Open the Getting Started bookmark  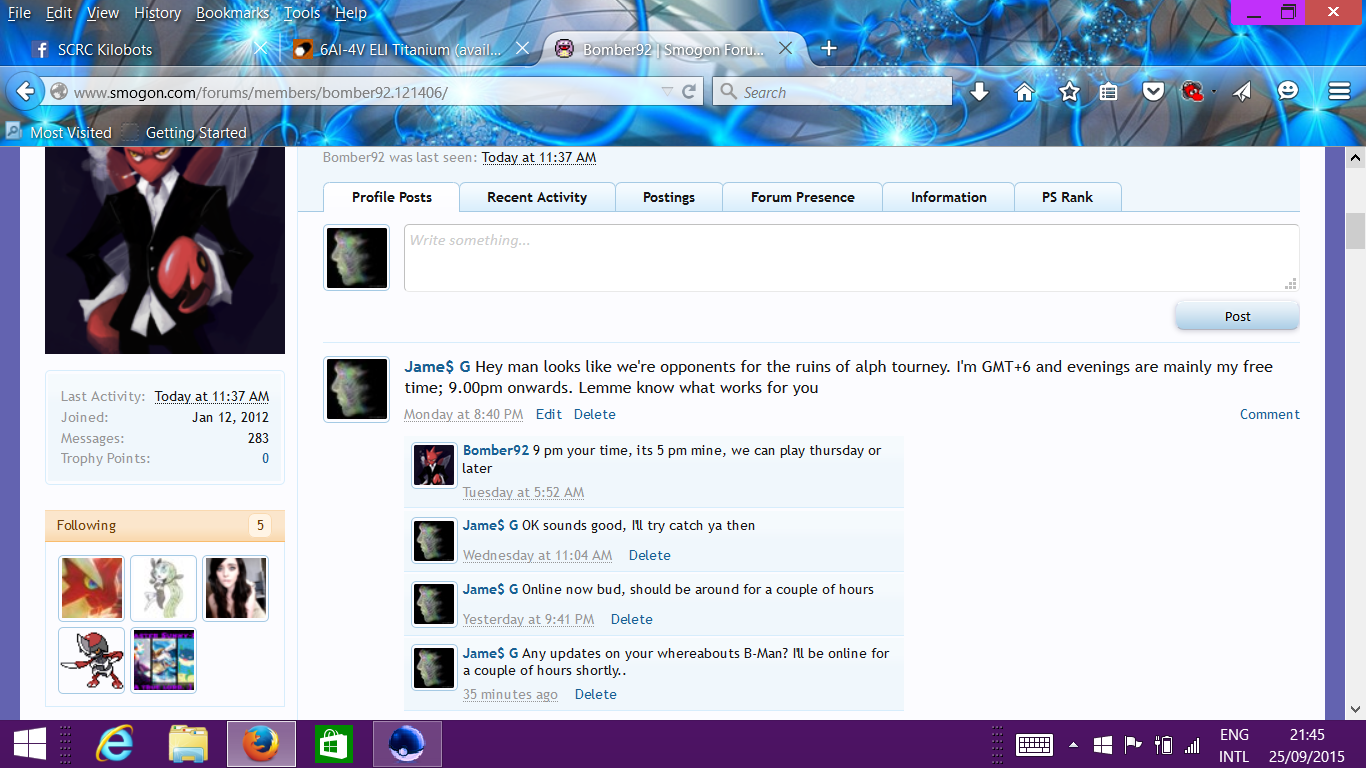click(x=184, y=132)
